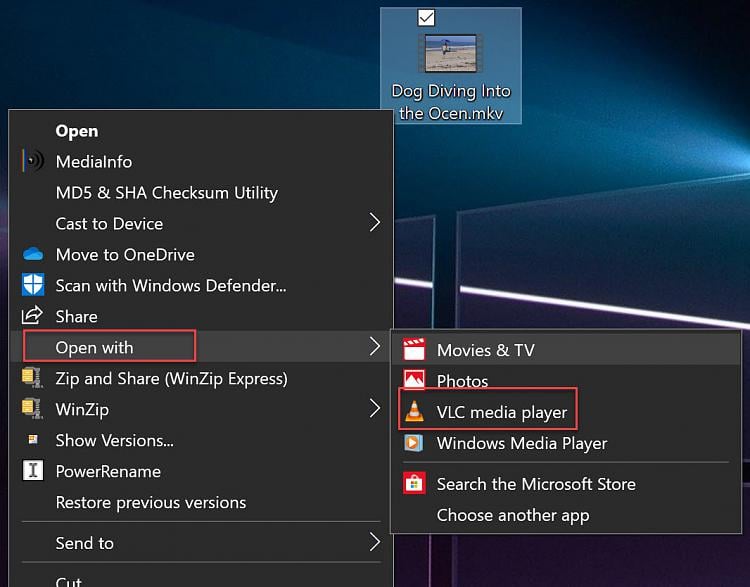750x587 pixels.
Task: Expand the Send to submenu arrow
Action: click(375, 542)
